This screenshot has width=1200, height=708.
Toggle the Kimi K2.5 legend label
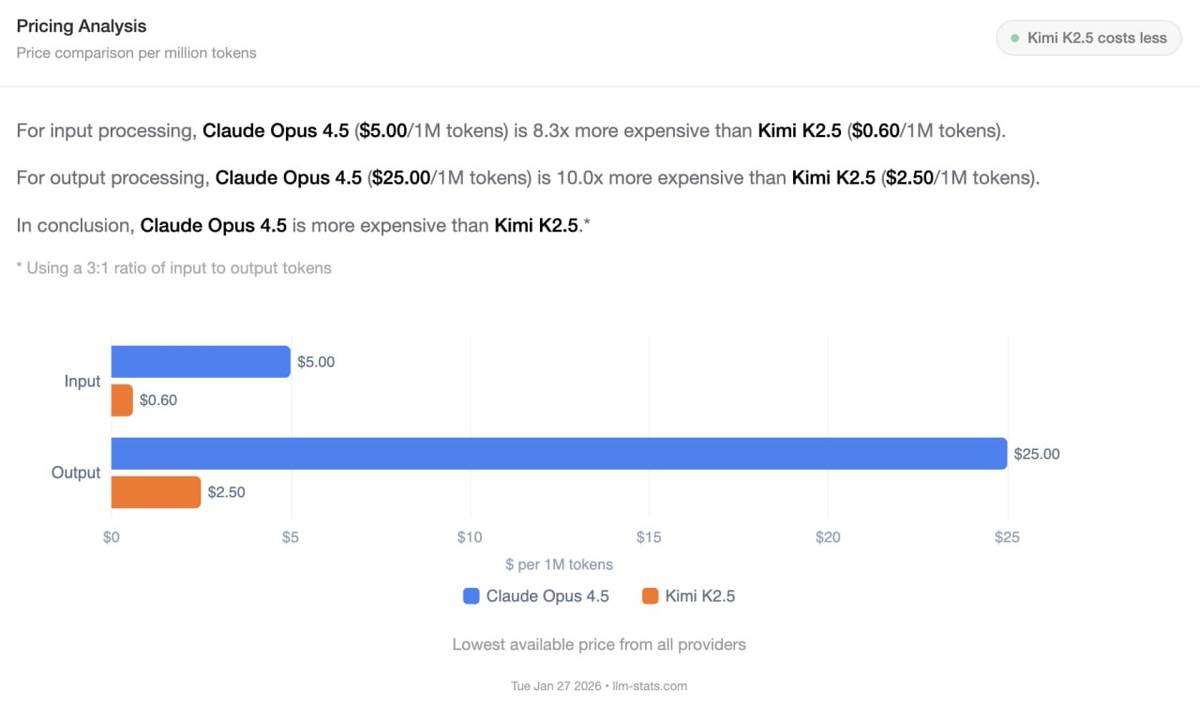pos(700,596)
